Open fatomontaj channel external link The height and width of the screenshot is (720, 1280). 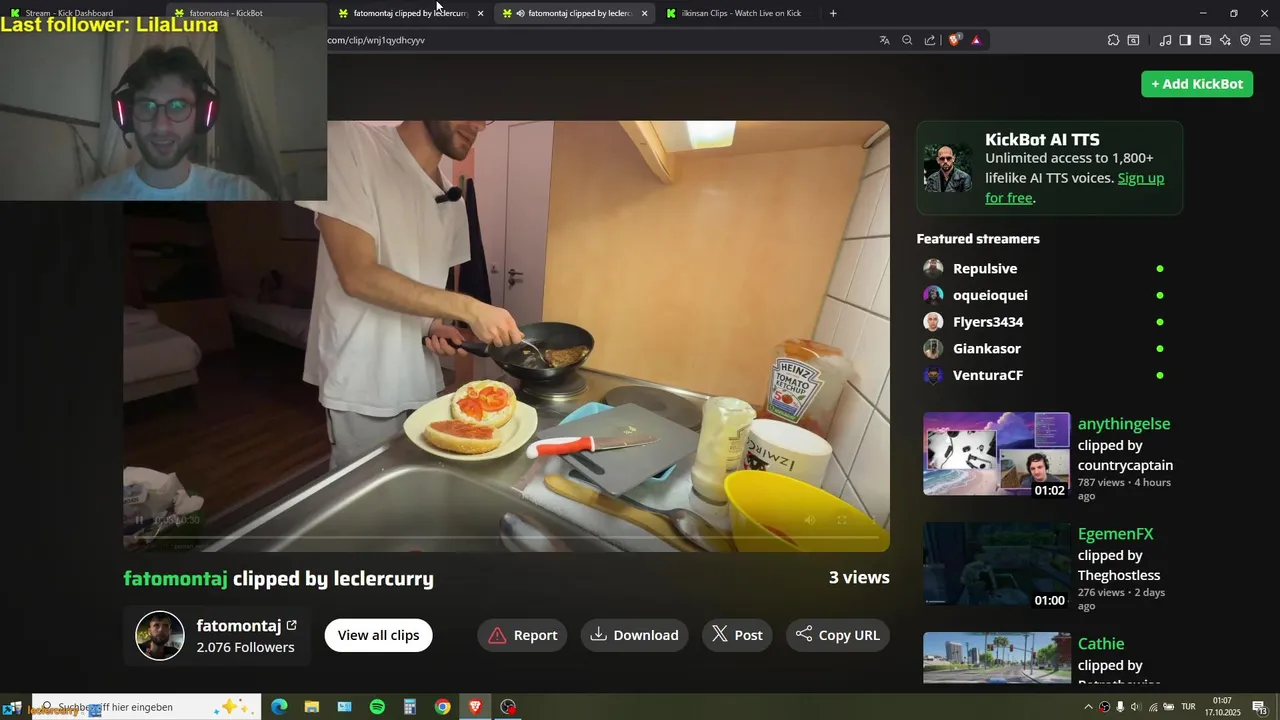292,626
